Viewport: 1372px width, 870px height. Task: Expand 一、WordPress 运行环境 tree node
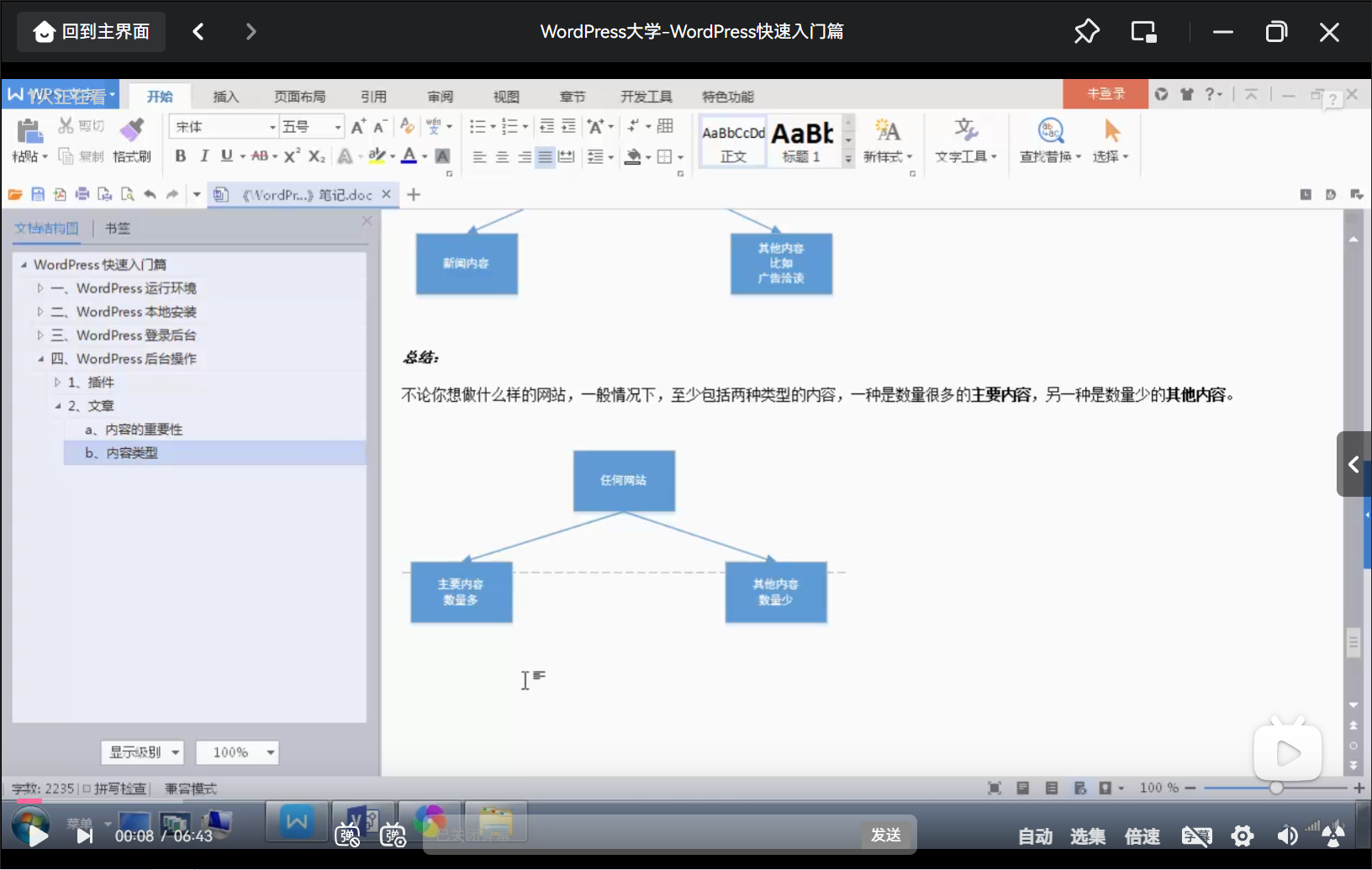(x=40, y=288)
